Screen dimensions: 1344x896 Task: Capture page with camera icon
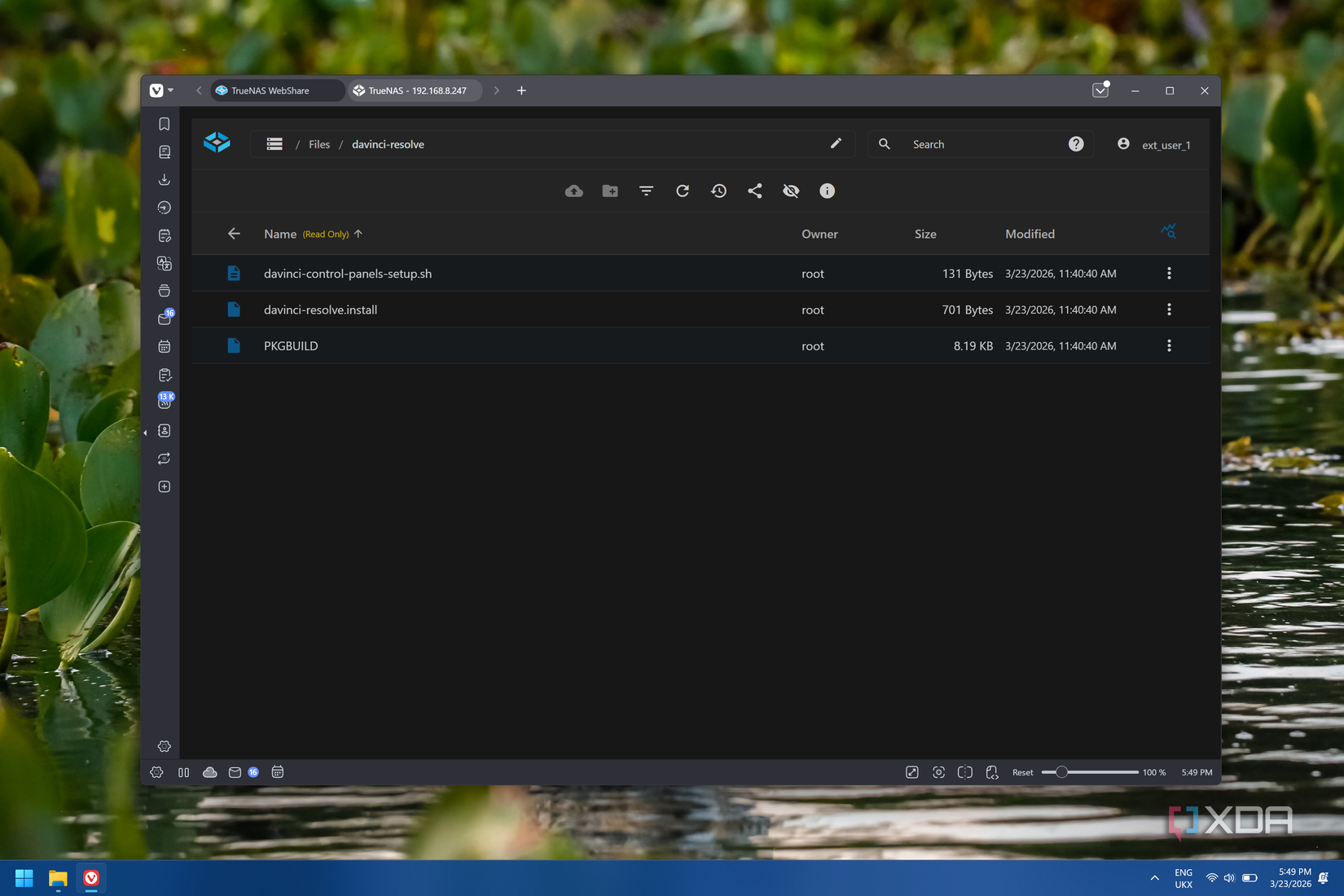click(938, 772)
